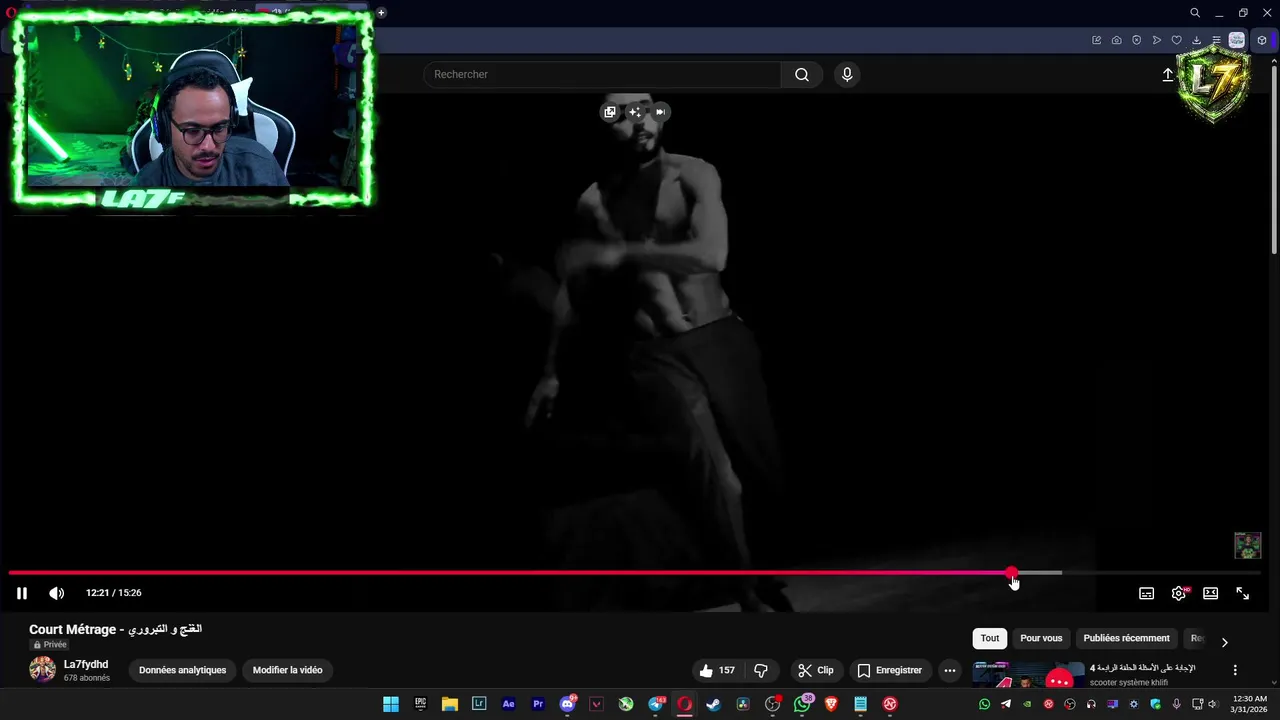Open taskbar clock and date

[1250, 704]
